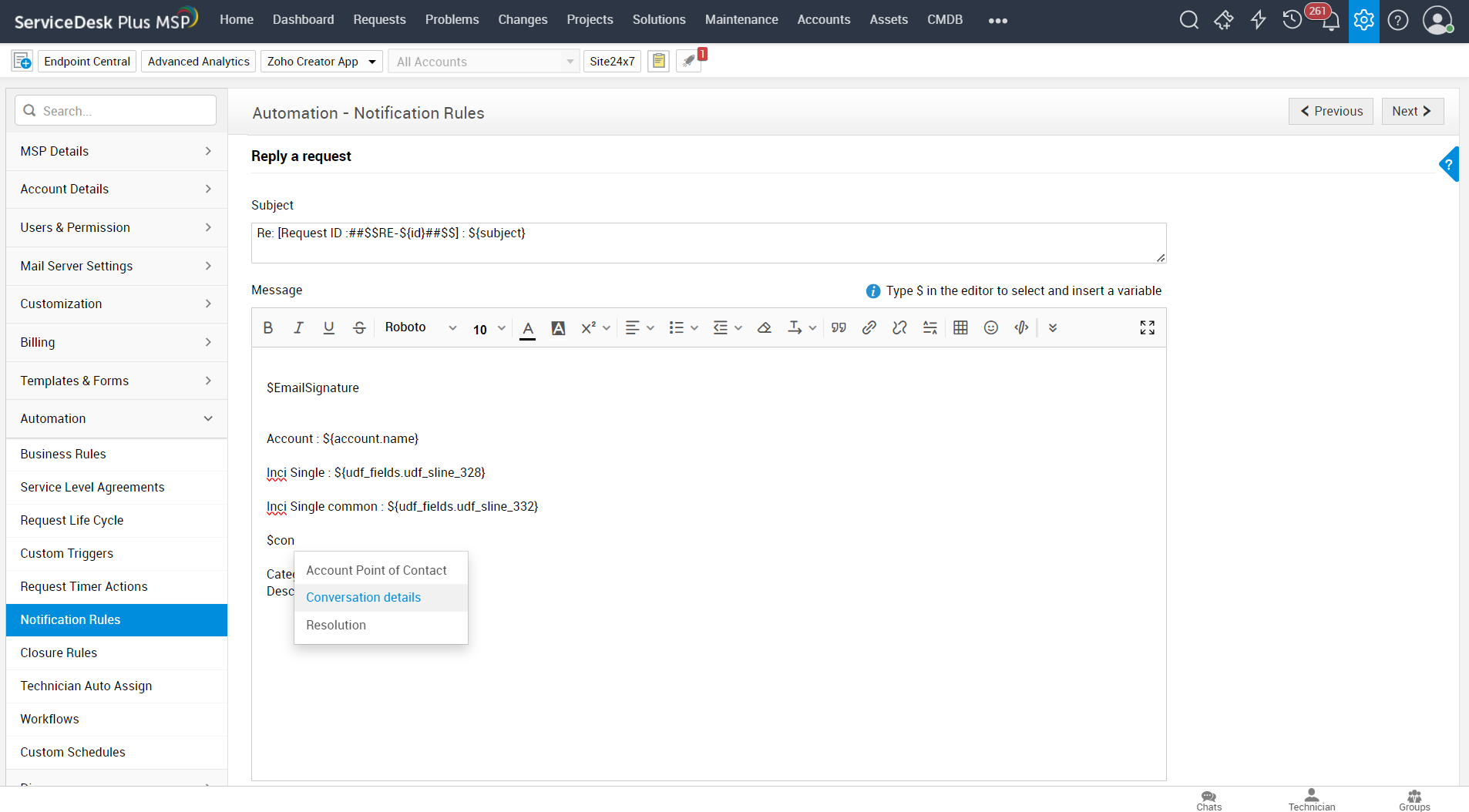Open Closure Rules page

116,653
